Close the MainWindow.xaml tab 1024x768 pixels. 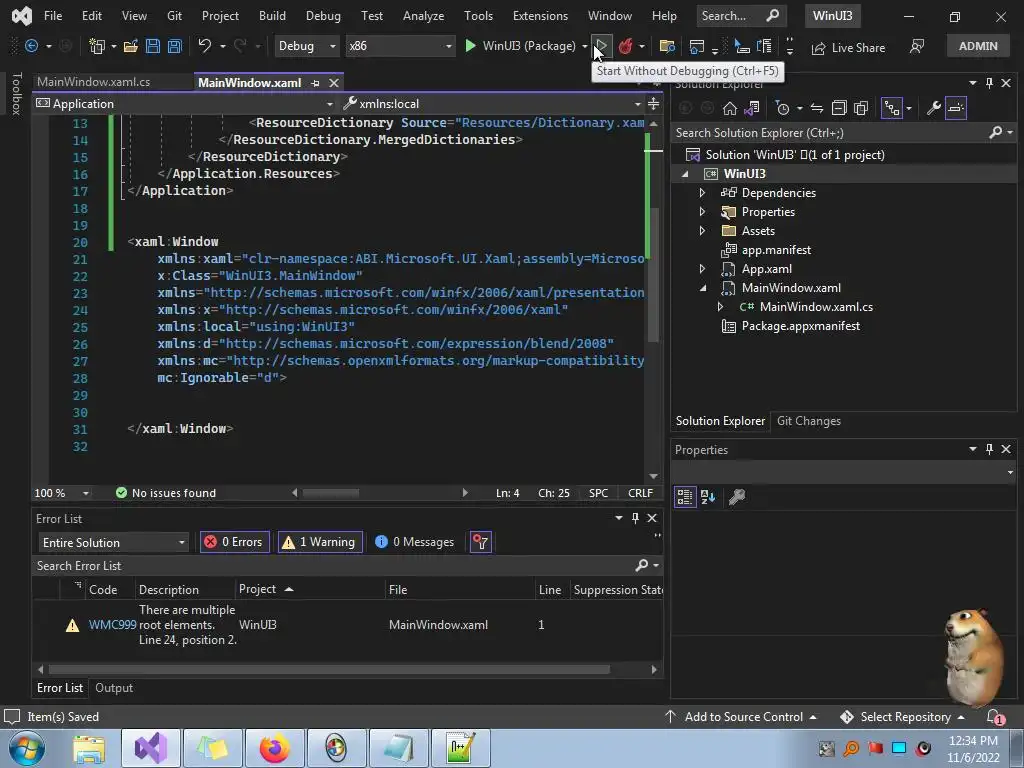pyautogui.click(x=334, y=83)
